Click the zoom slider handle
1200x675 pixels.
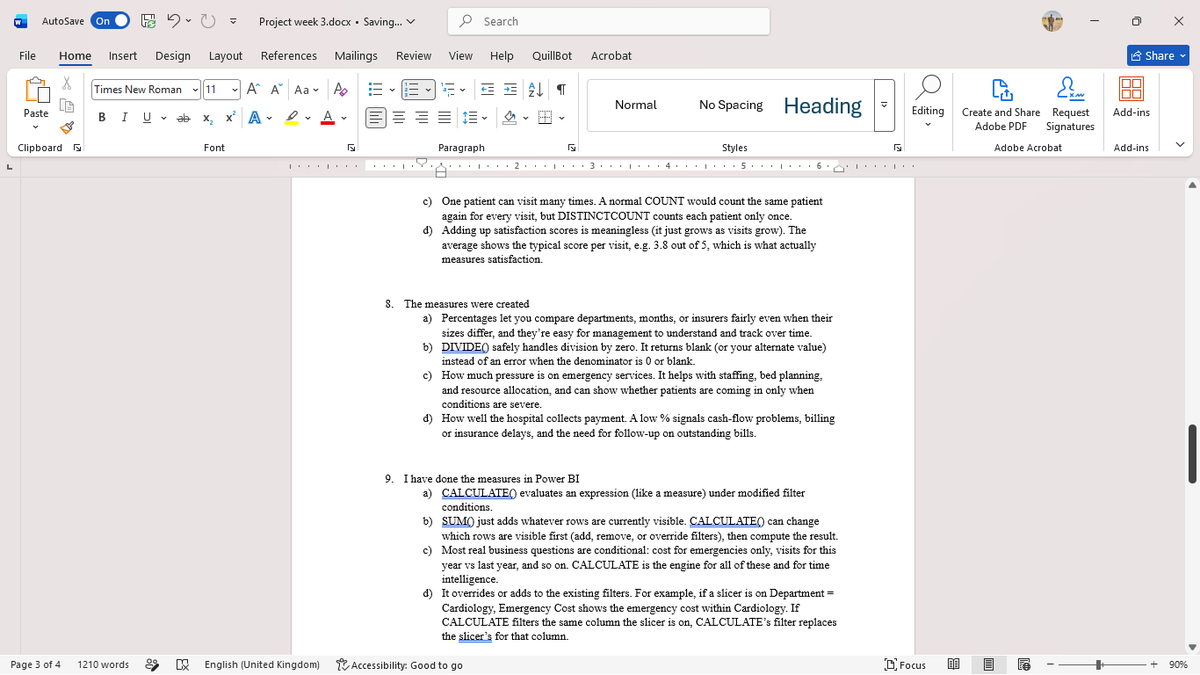coord(1098,664)
